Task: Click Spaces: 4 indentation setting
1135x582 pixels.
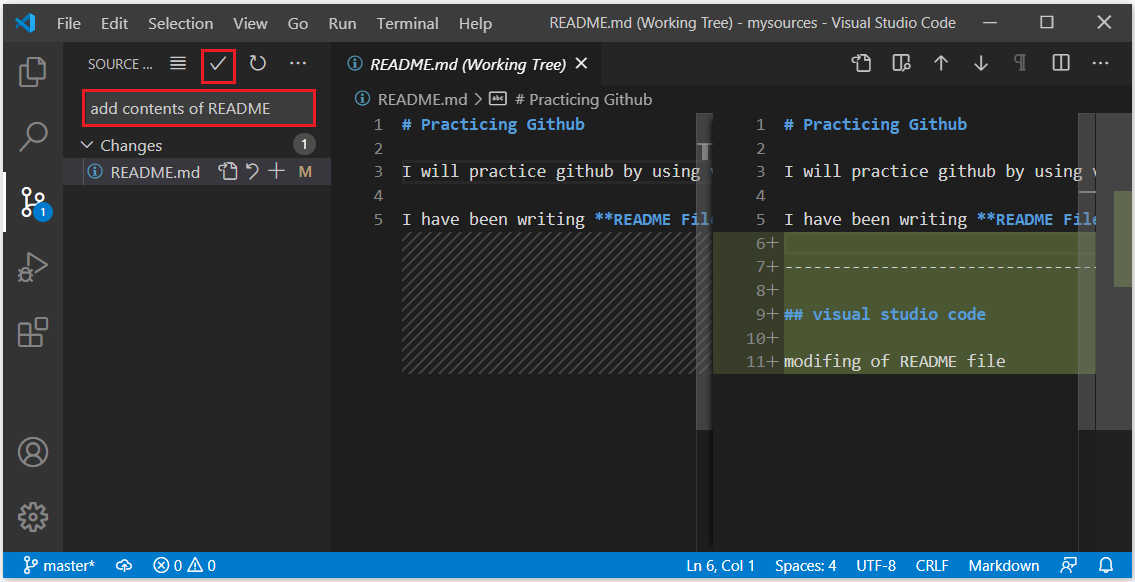Action: point(806,565)
